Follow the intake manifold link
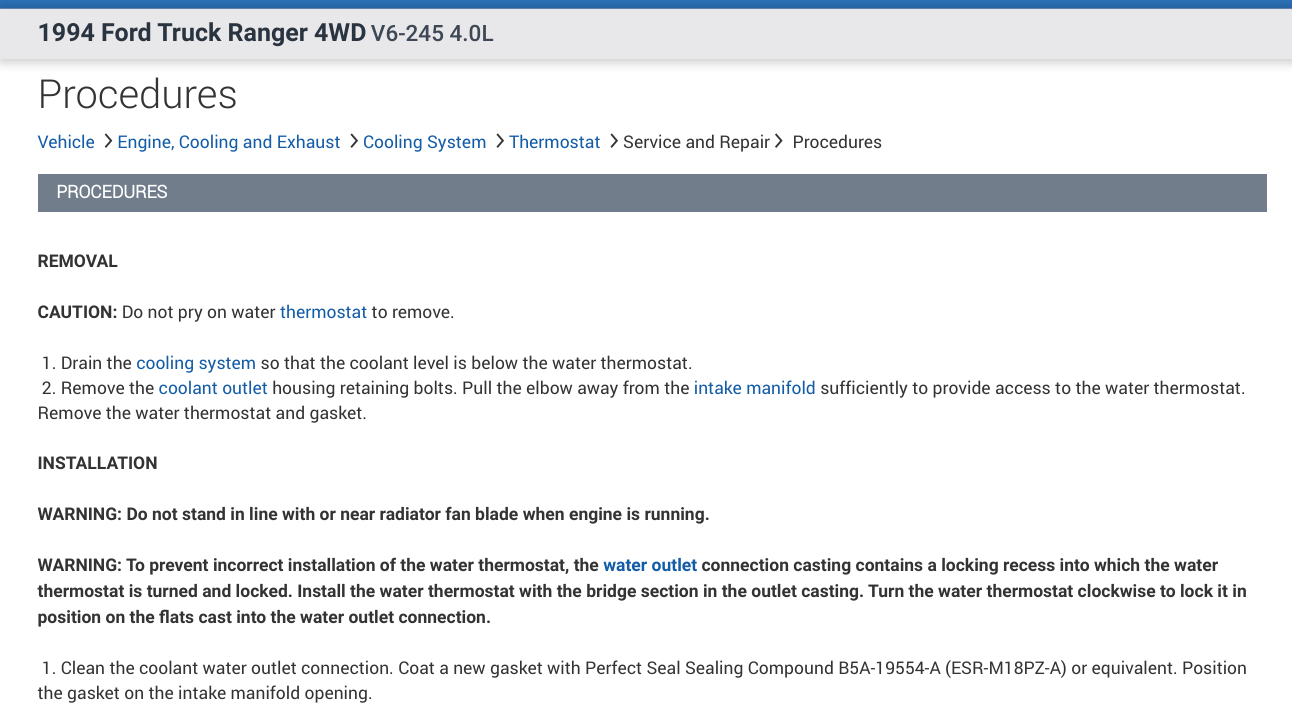 (x=754, y=388)
